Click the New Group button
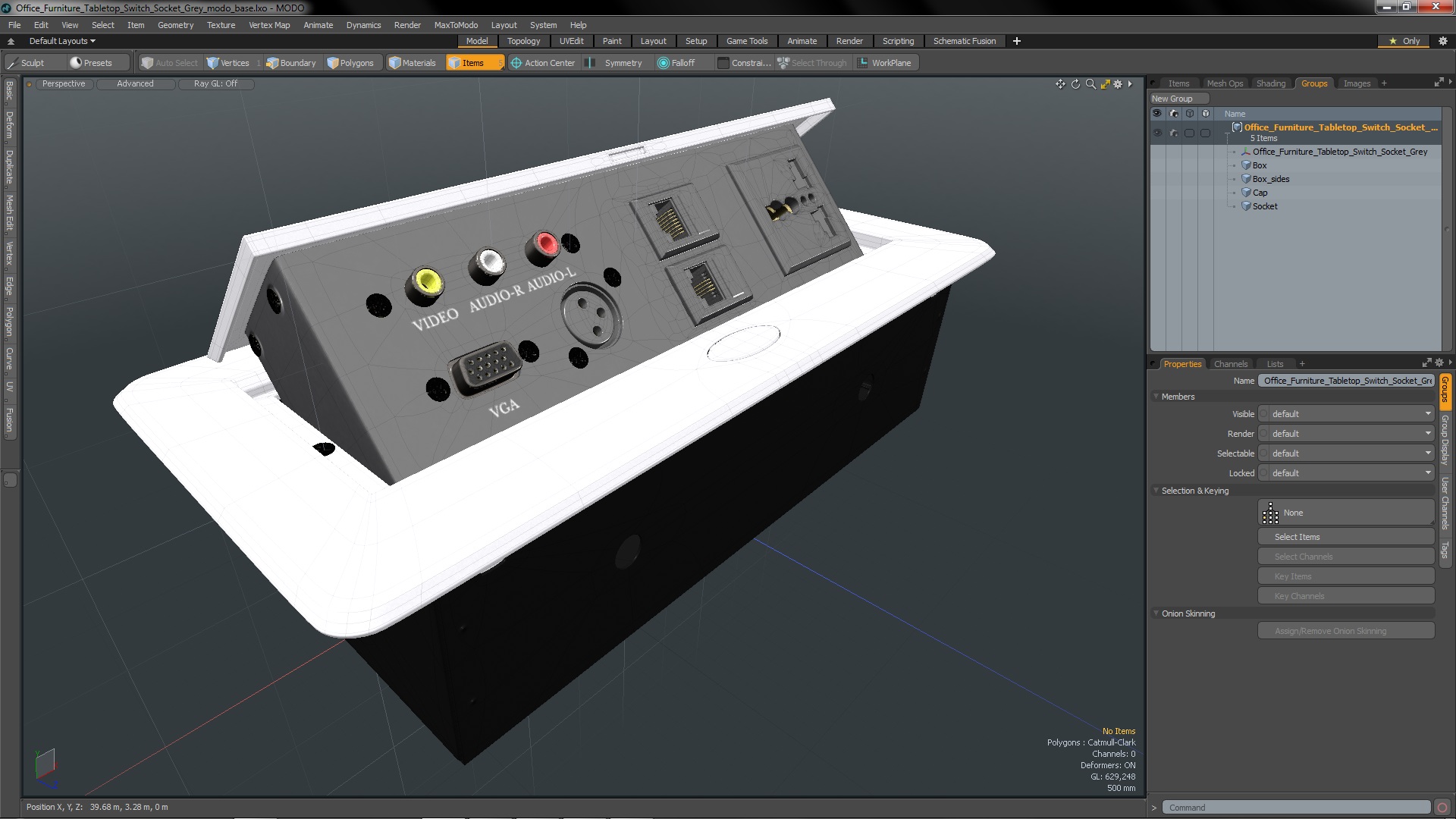1456x819 pixels. coord(1172,99)
